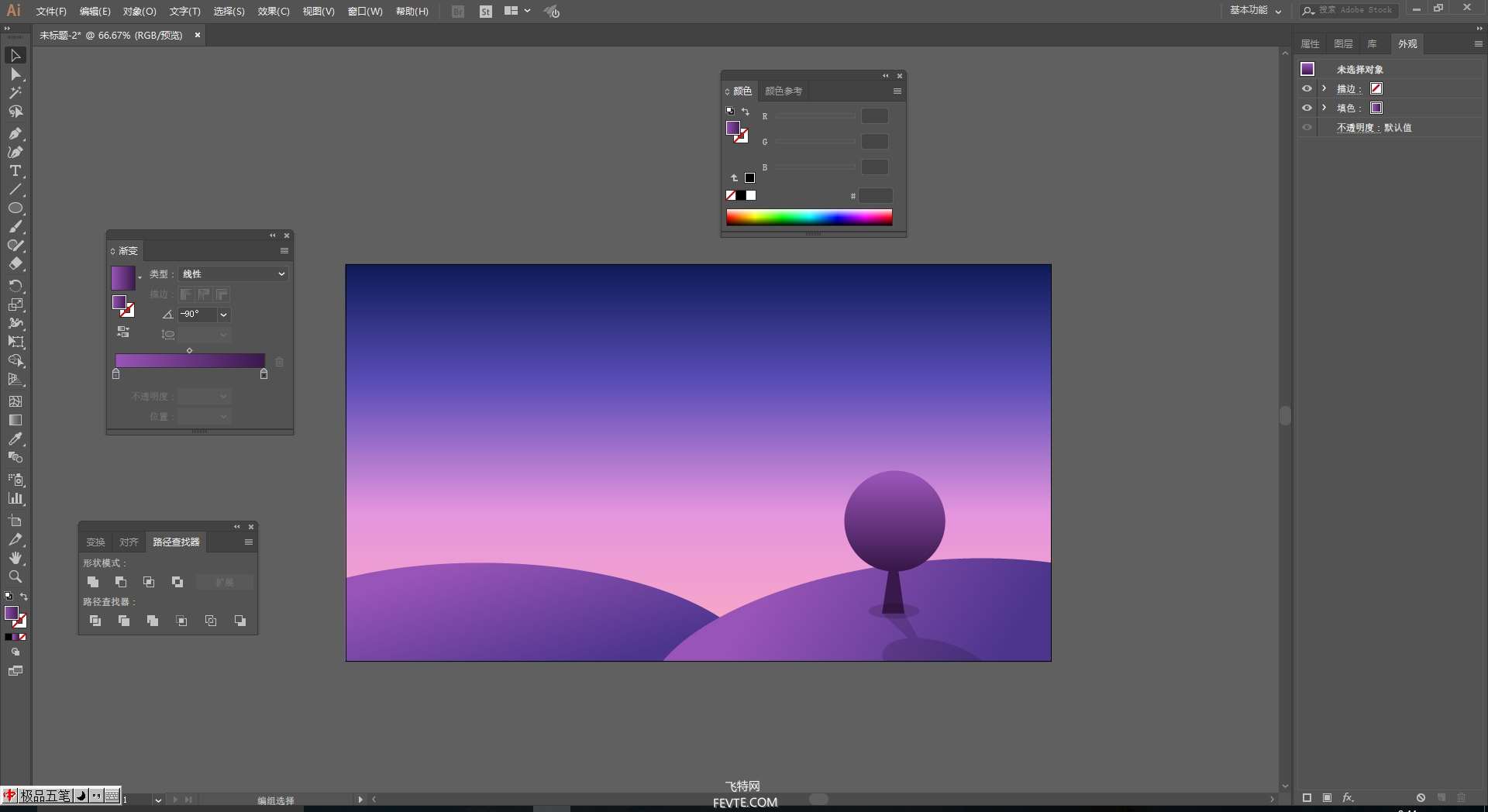Select the Magic Wand tool
Image resolution: width=1488 pixels, height=812 pixels.
point(15,93)
